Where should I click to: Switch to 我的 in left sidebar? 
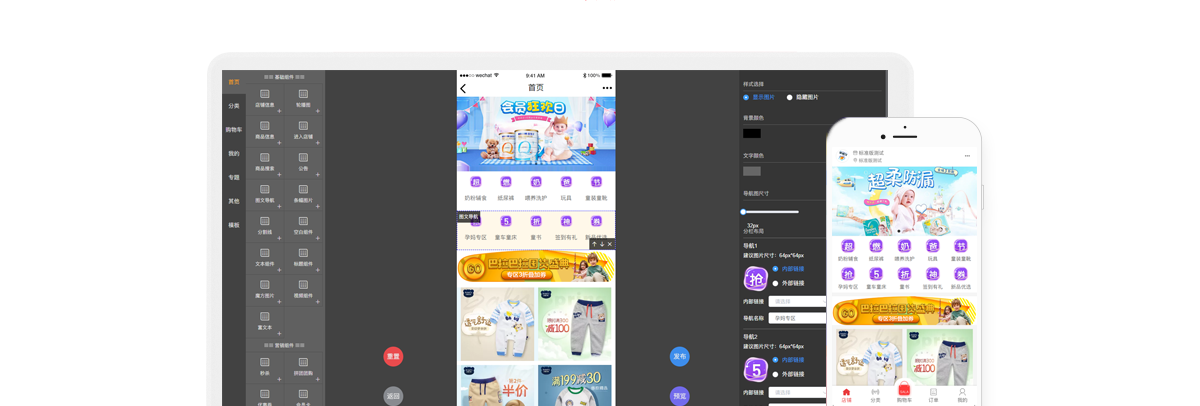click(234, 154)
